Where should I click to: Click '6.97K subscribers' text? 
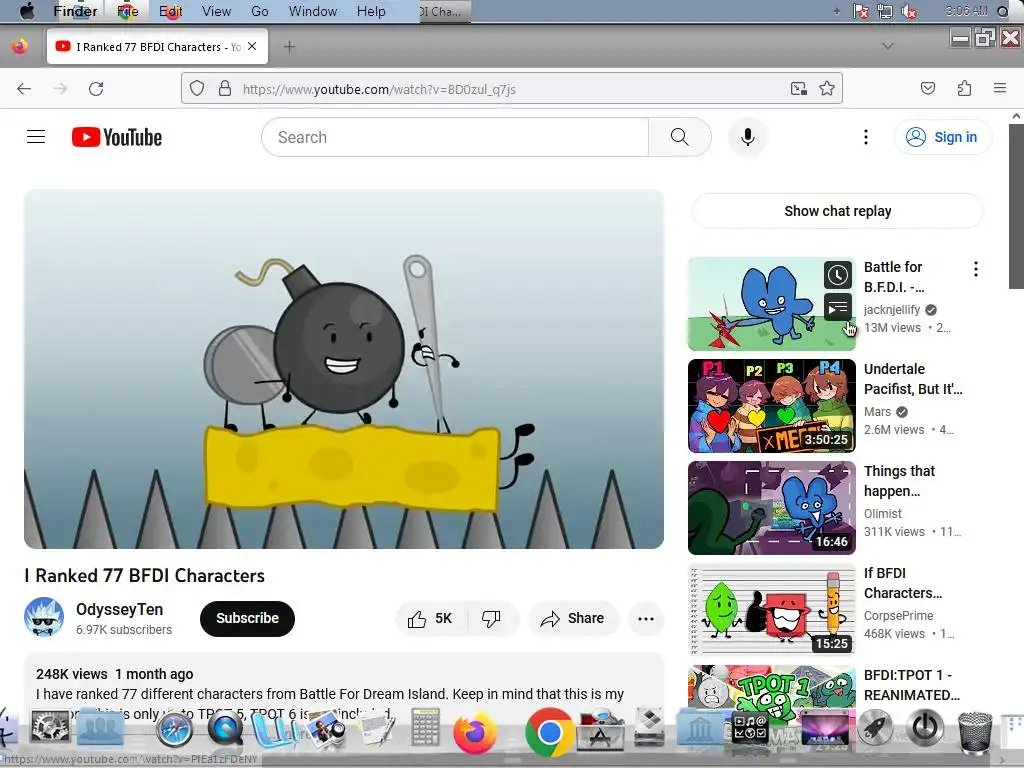point(124,630)
